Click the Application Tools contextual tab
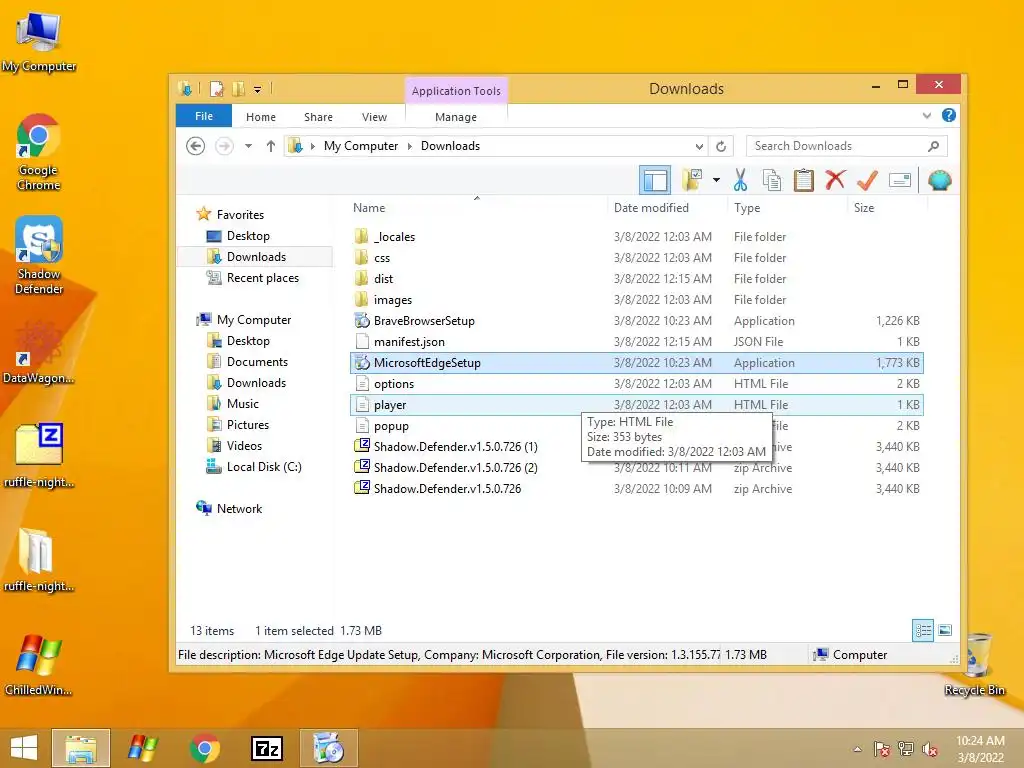This screenshot has height=768, width=1024. (456, 91)
